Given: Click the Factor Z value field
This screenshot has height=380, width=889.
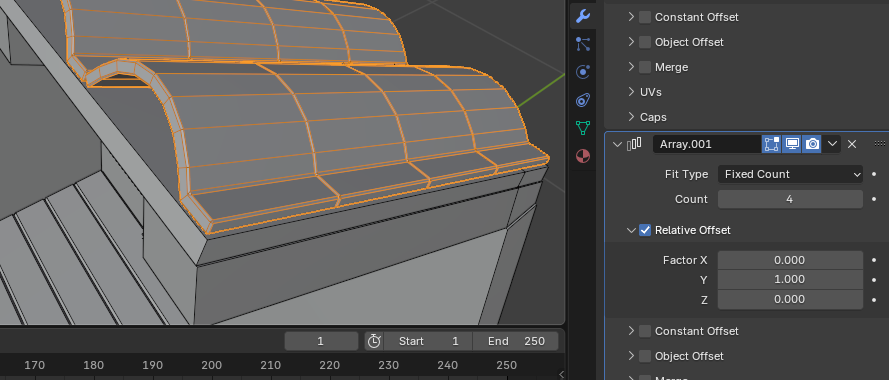Looking at the screenshot, I should 790,299.
